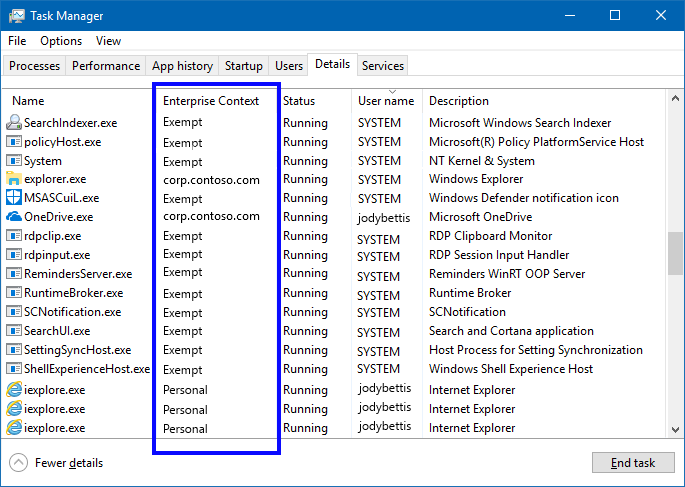Sort by the User name column header
The image size is (685, 487).
tap(385, 101)
